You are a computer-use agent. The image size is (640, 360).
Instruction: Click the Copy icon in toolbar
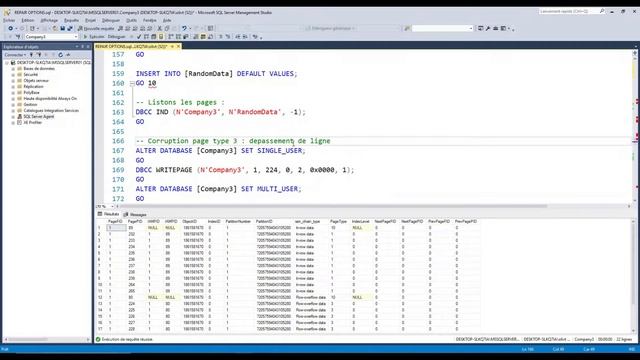click(x=167, y=29)
